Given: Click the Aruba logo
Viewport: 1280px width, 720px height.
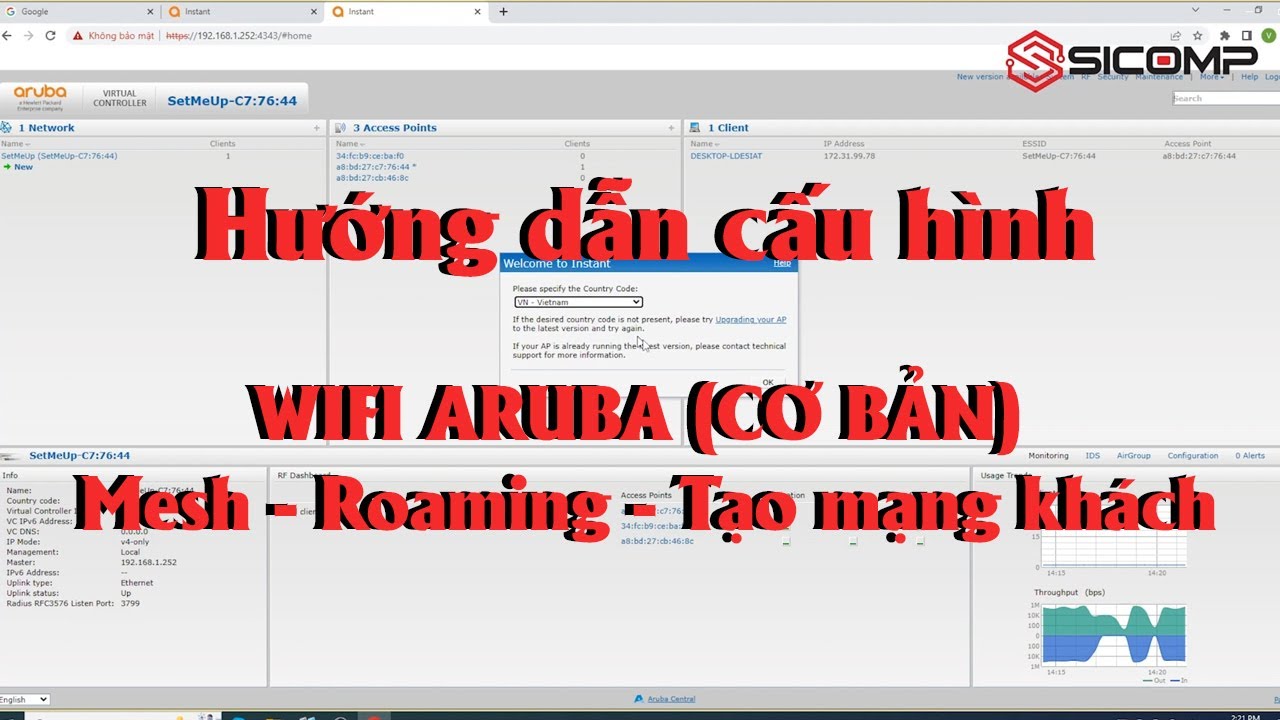Looking at the screenshot, I should (x=40, y=98).
